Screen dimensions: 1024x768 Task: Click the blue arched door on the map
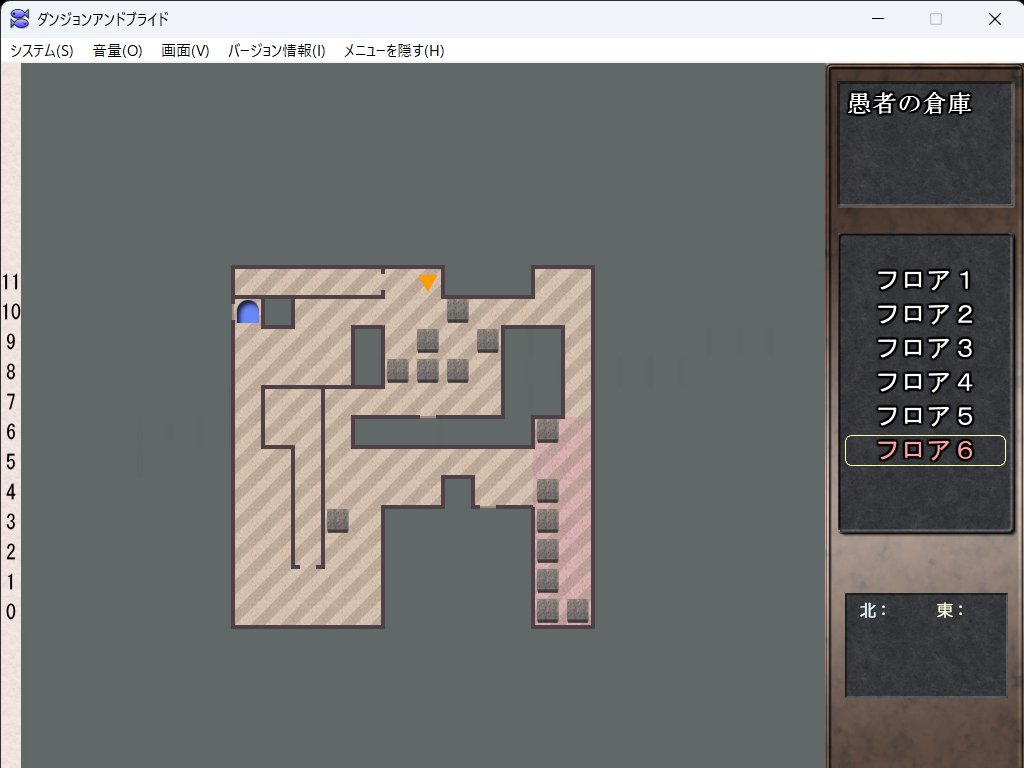(248, 312)
